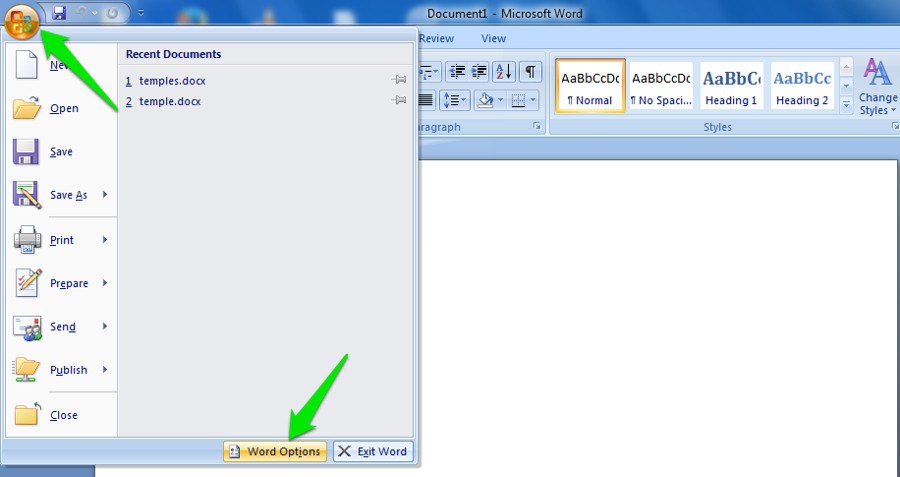900x477 pixels.
Task: Toggle Show/Hide paragraph marks
Action: click(x=530, y=72)
